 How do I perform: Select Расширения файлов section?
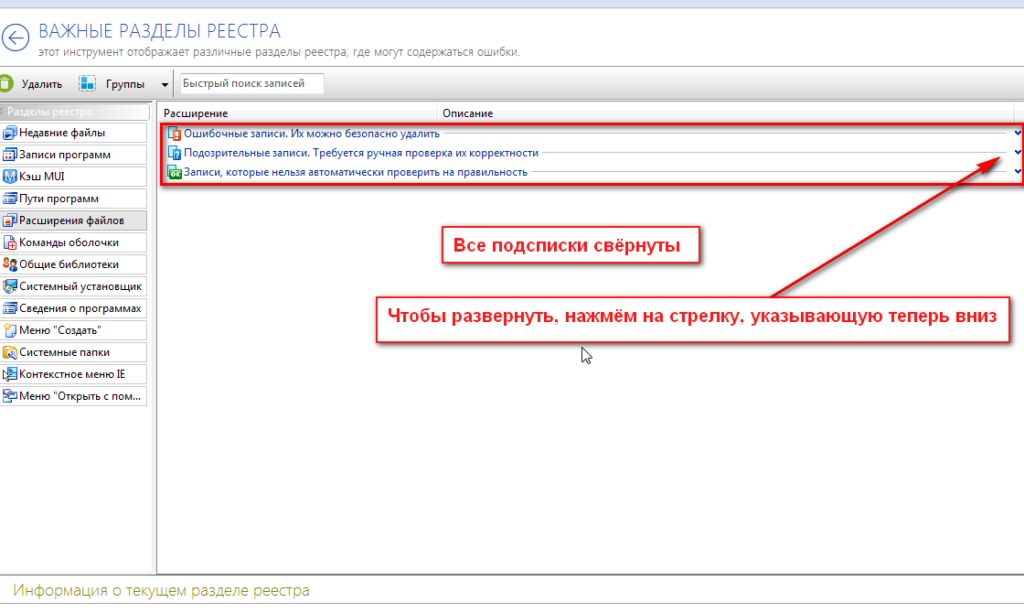[73, 221]
